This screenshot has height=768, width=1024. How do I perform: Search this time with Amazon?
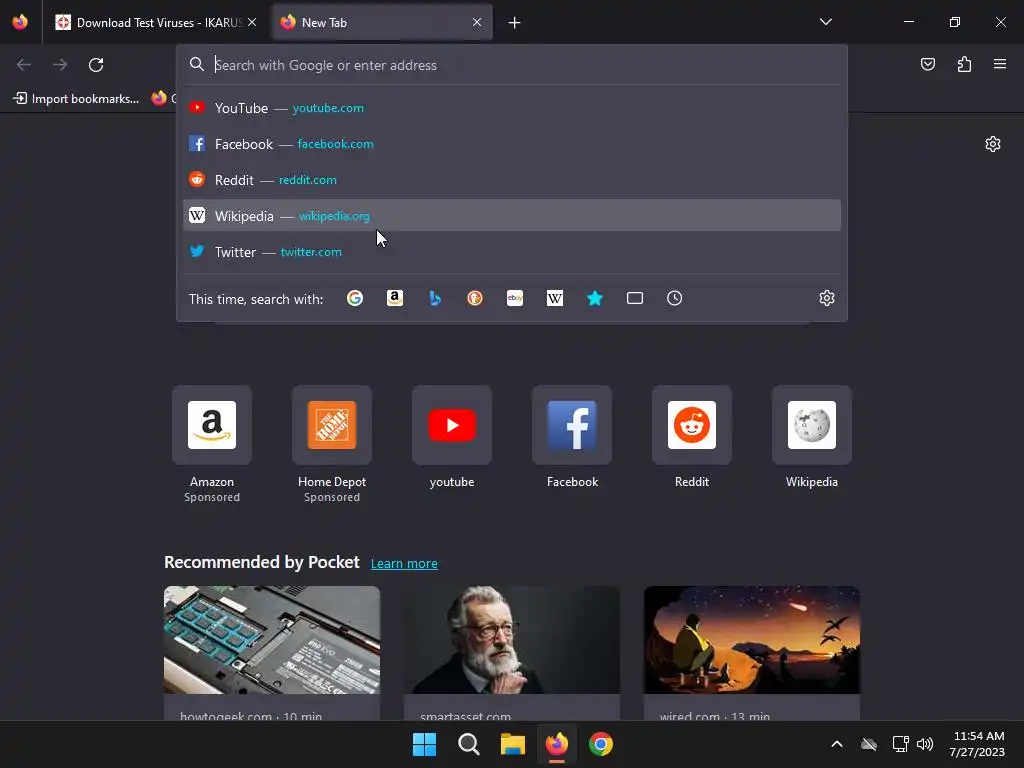pos(394,298)
